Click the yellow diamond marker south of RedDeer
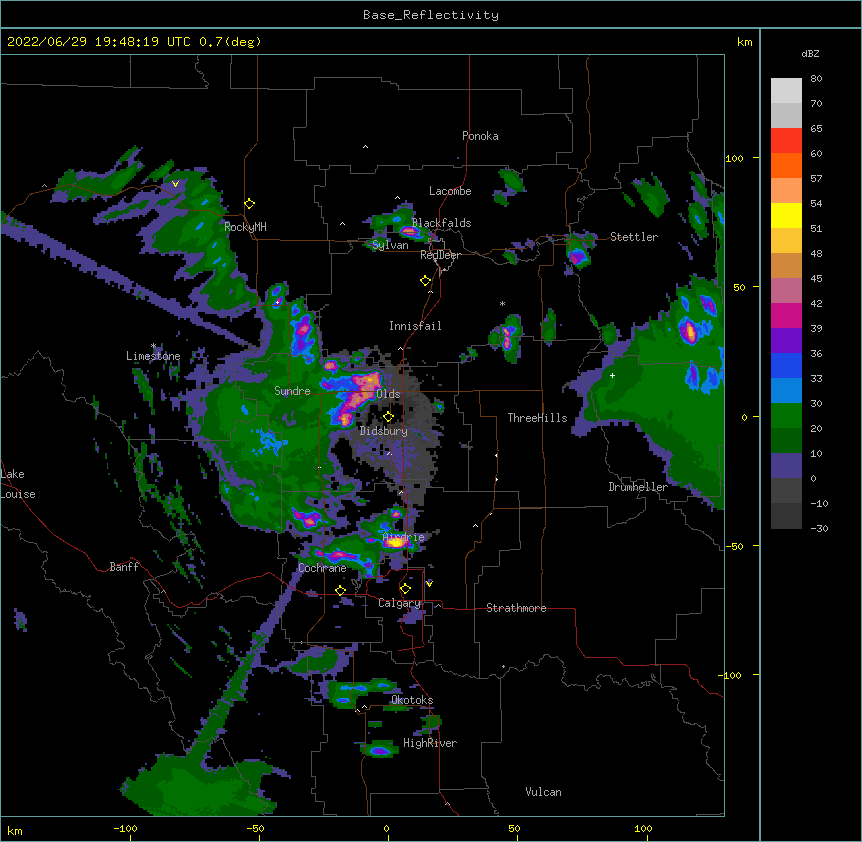 click(x=425, y=281)
